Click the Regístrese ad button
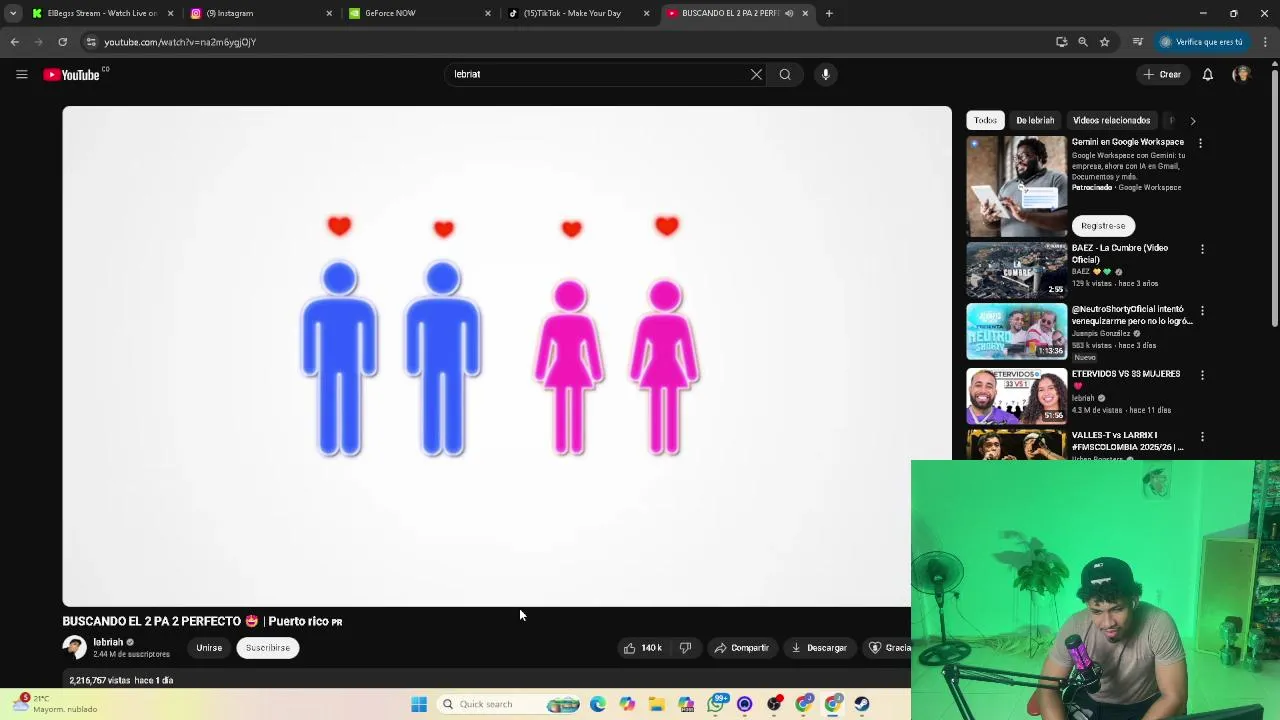 coord(1103,226)
